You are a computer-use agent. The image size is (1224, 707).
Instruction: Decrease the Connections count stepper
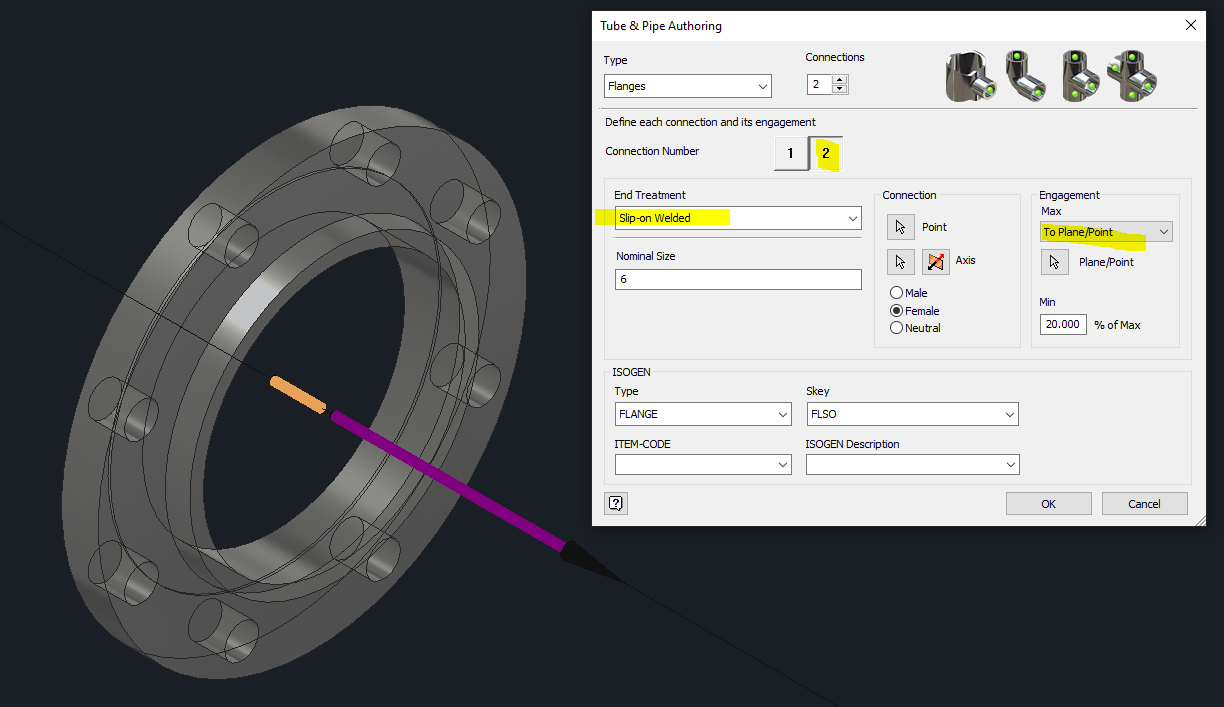pos(840,90)
